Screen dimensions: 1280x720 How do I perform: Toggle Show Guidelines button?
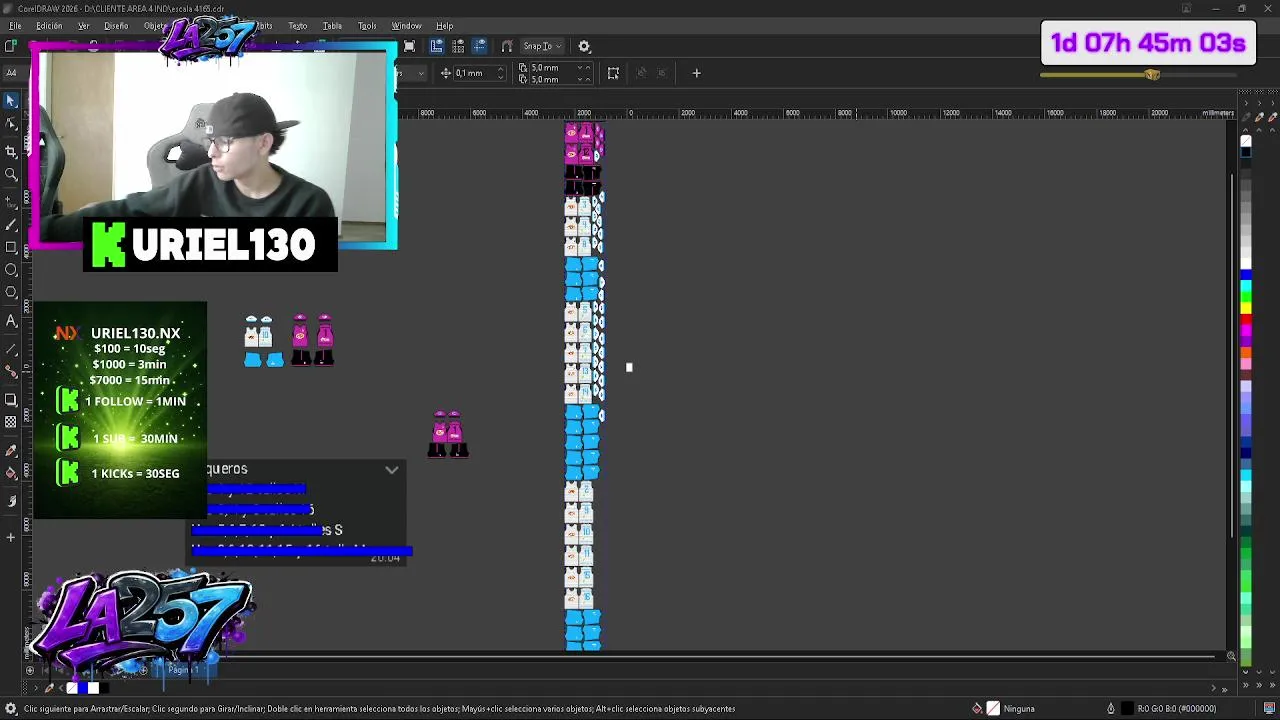point(480,46)
